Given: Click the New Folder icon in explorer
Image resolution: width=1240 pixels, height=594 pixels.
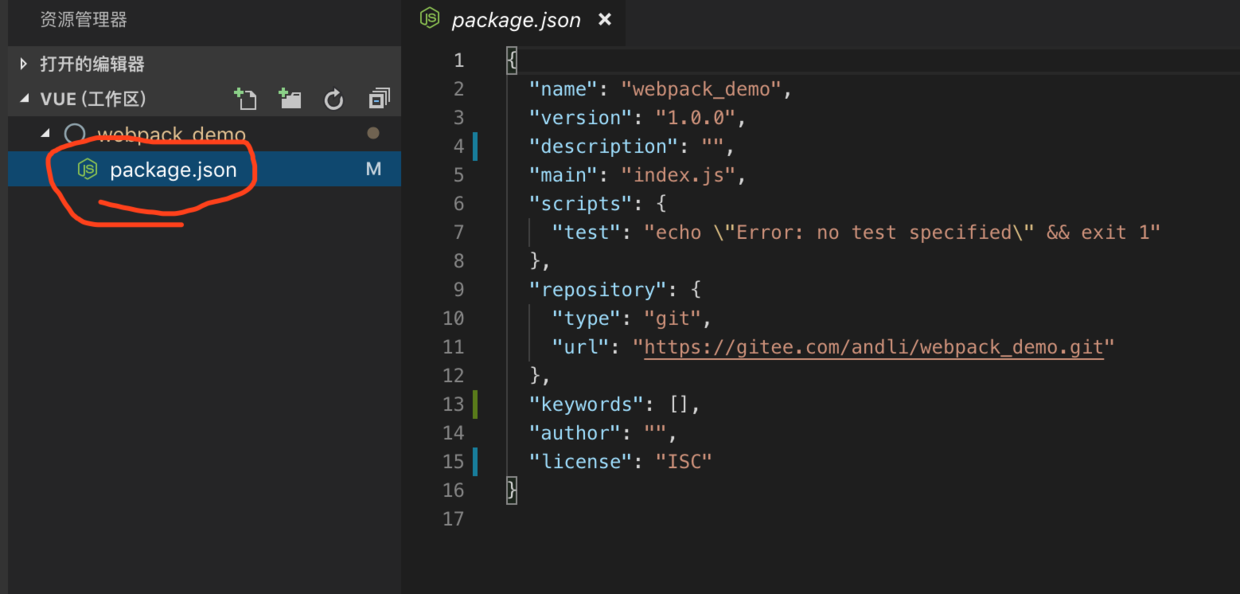Looking at the screenshot, I should [290, 99].
